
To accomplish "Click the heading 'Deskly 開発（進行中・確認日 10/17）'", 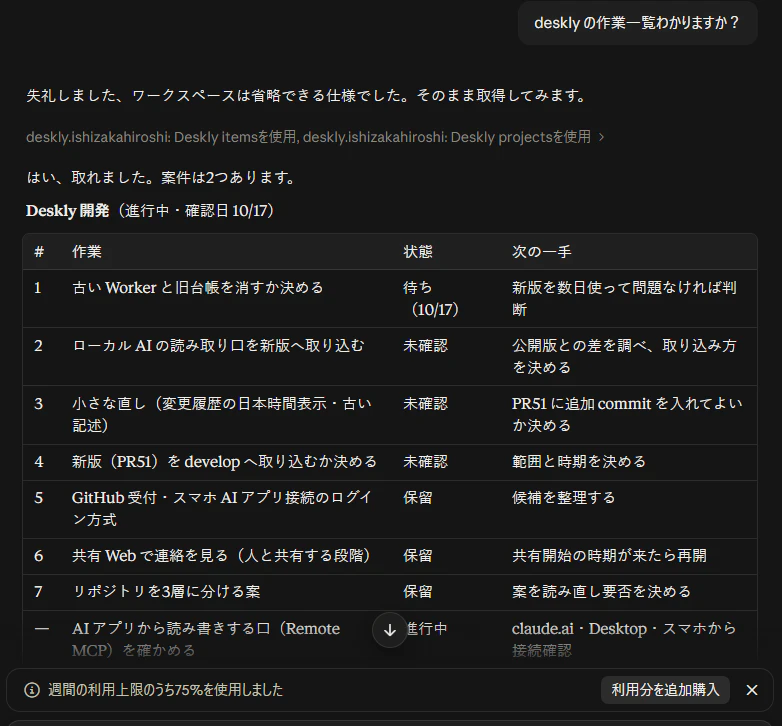I will tap(150, 211).
